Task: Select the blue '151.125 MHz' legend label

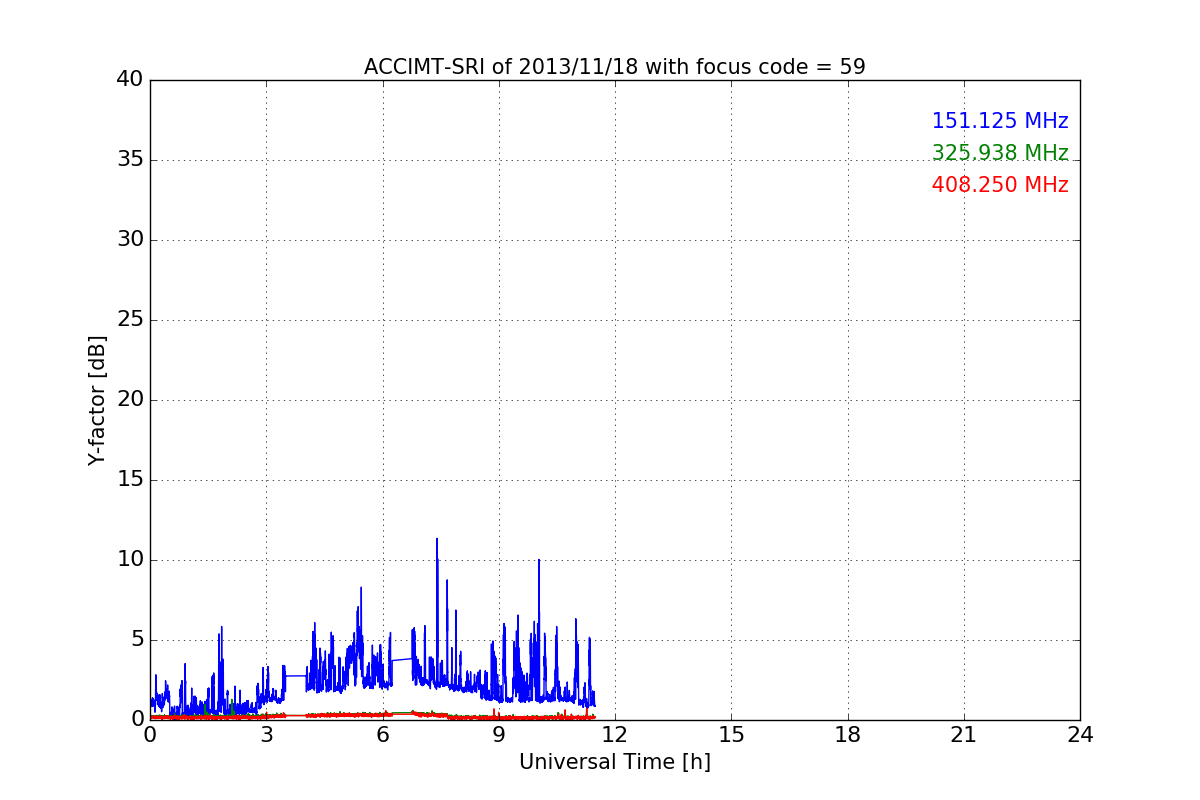Action: (x=1000, y=121)
